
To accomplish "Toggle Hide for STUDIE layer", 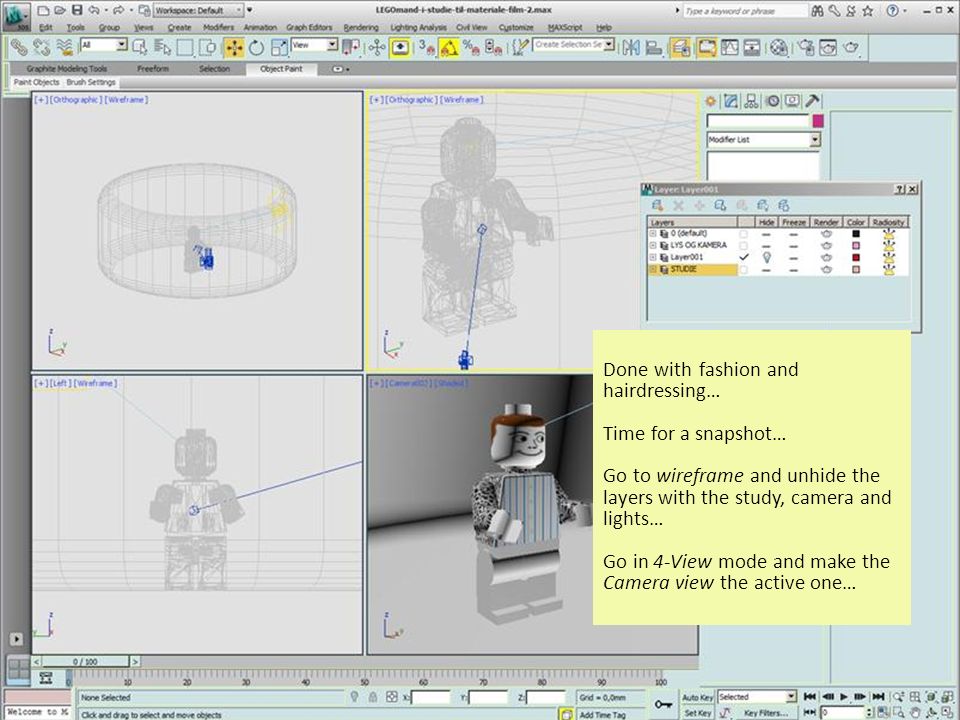I will 766,269.
